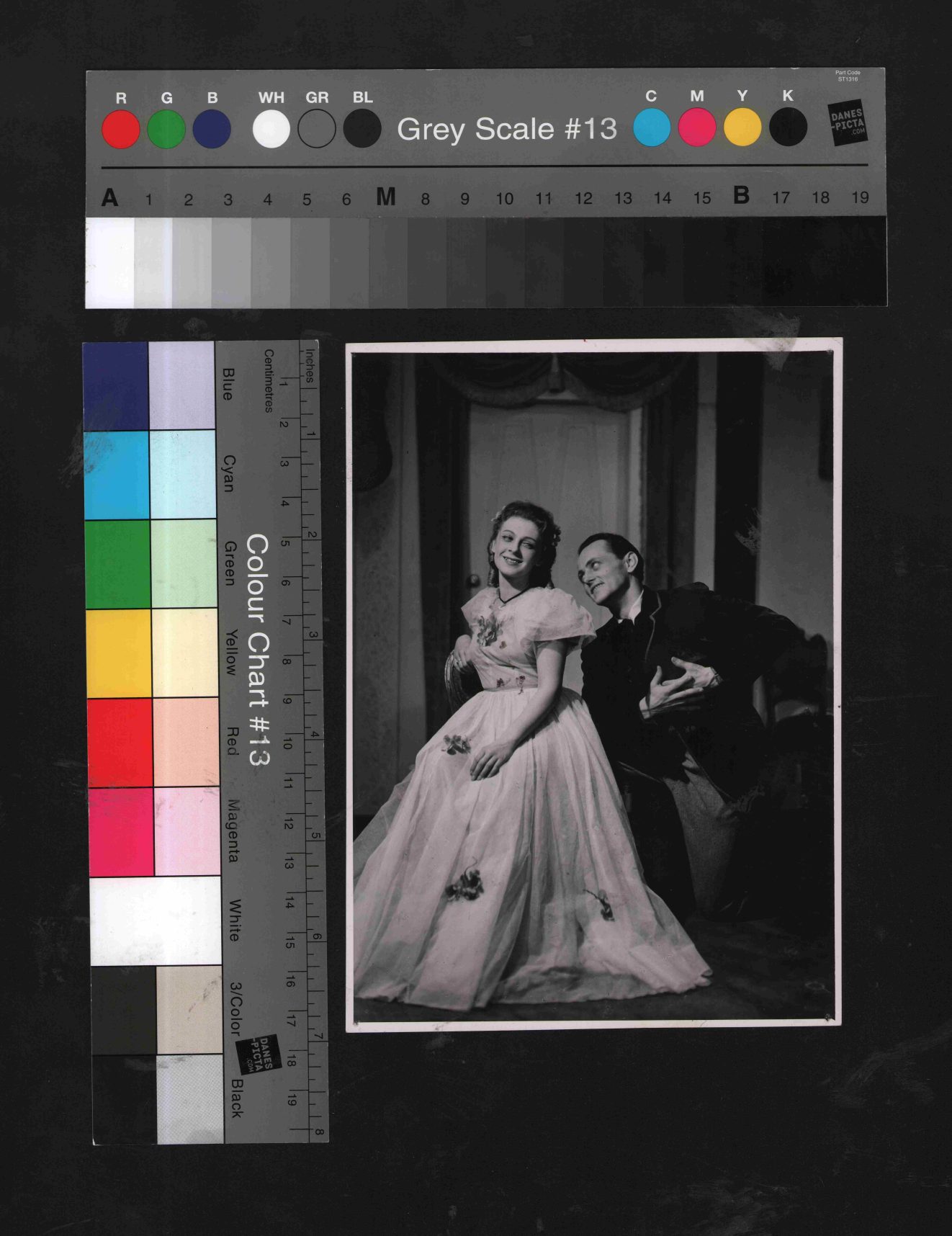
Task: Pick the white circle labeled WH
Action: coord(271,130)
